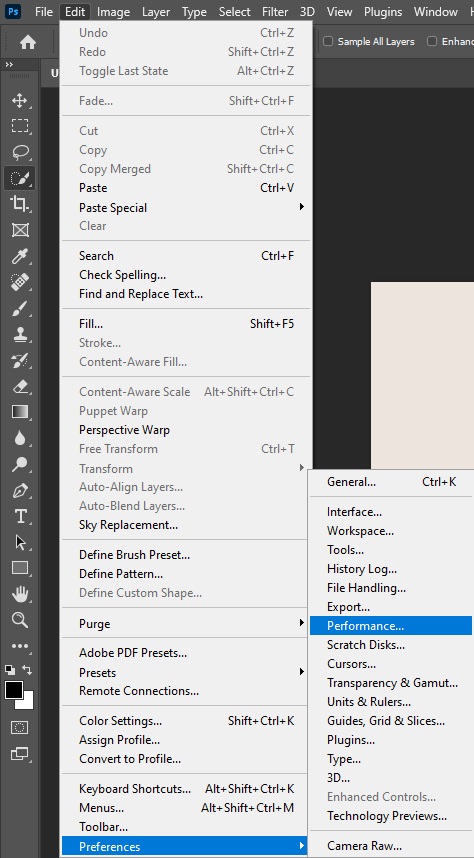The height and width of the screenshot is (858, 474).
Task: Highlight the Preferences entry in Edit menu
Action: tap(186, 846)
